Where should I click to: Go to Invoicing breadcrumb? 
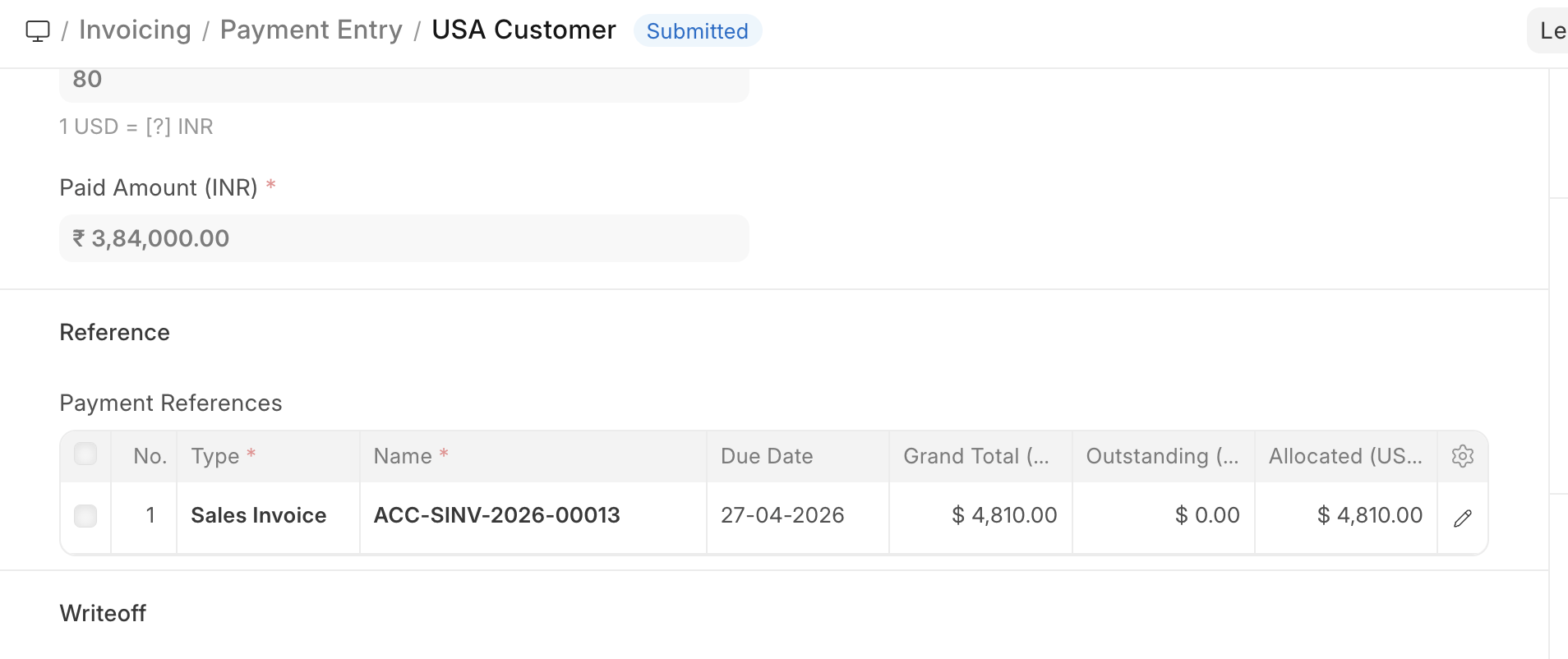[x=135, y=30]
